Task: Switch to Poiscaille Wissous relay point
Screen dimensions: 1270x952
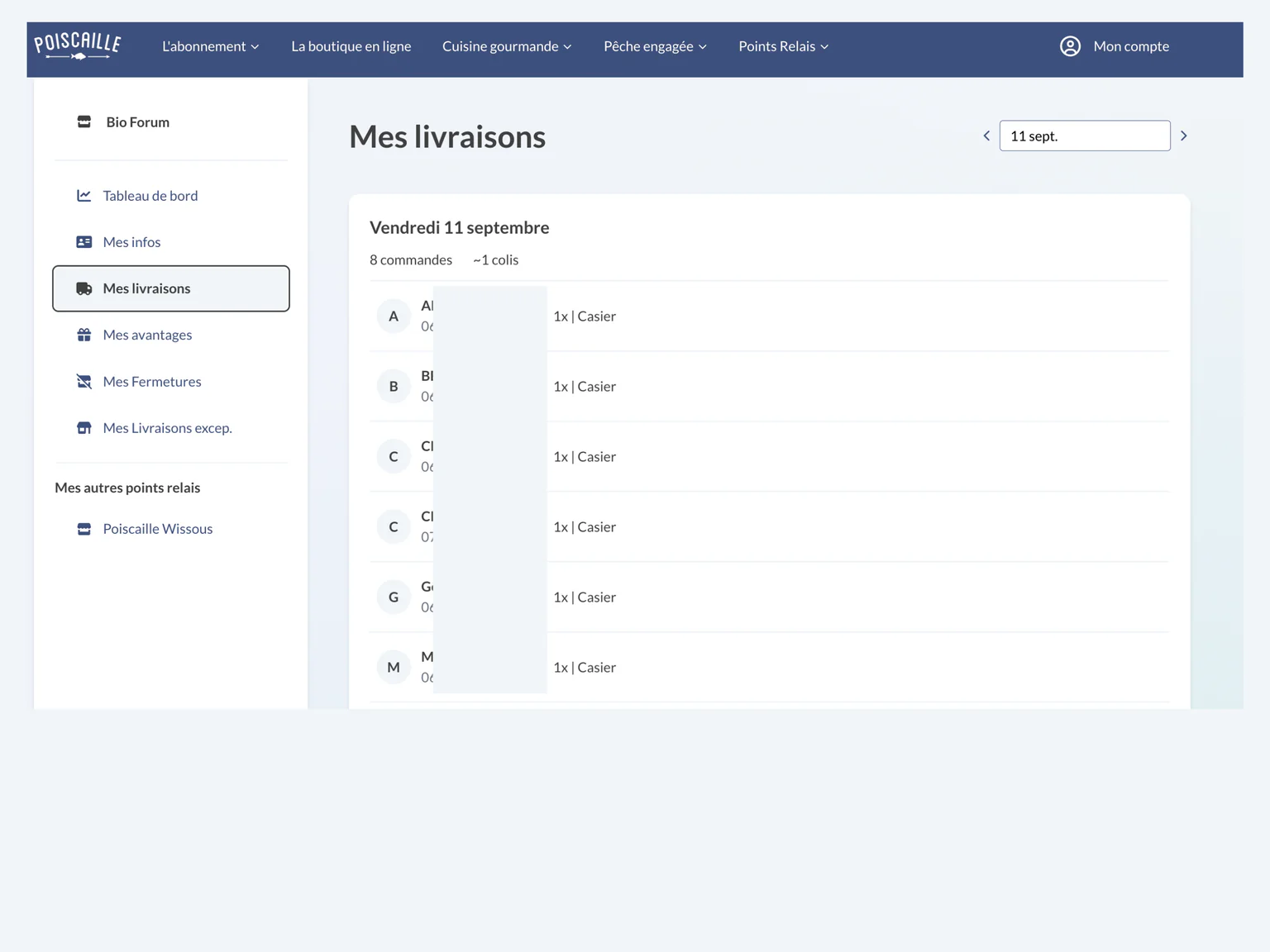Action: (157, 529)
